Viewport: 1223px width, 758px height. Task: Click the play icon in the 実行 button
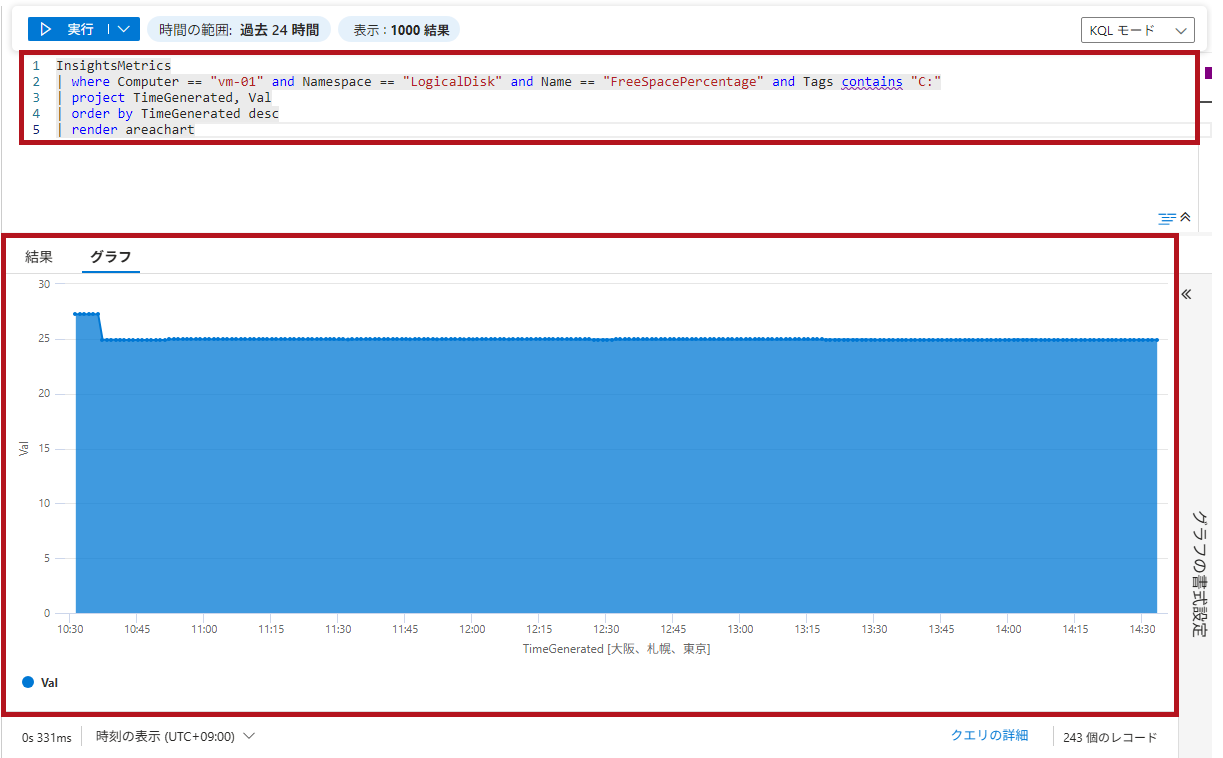46,30
